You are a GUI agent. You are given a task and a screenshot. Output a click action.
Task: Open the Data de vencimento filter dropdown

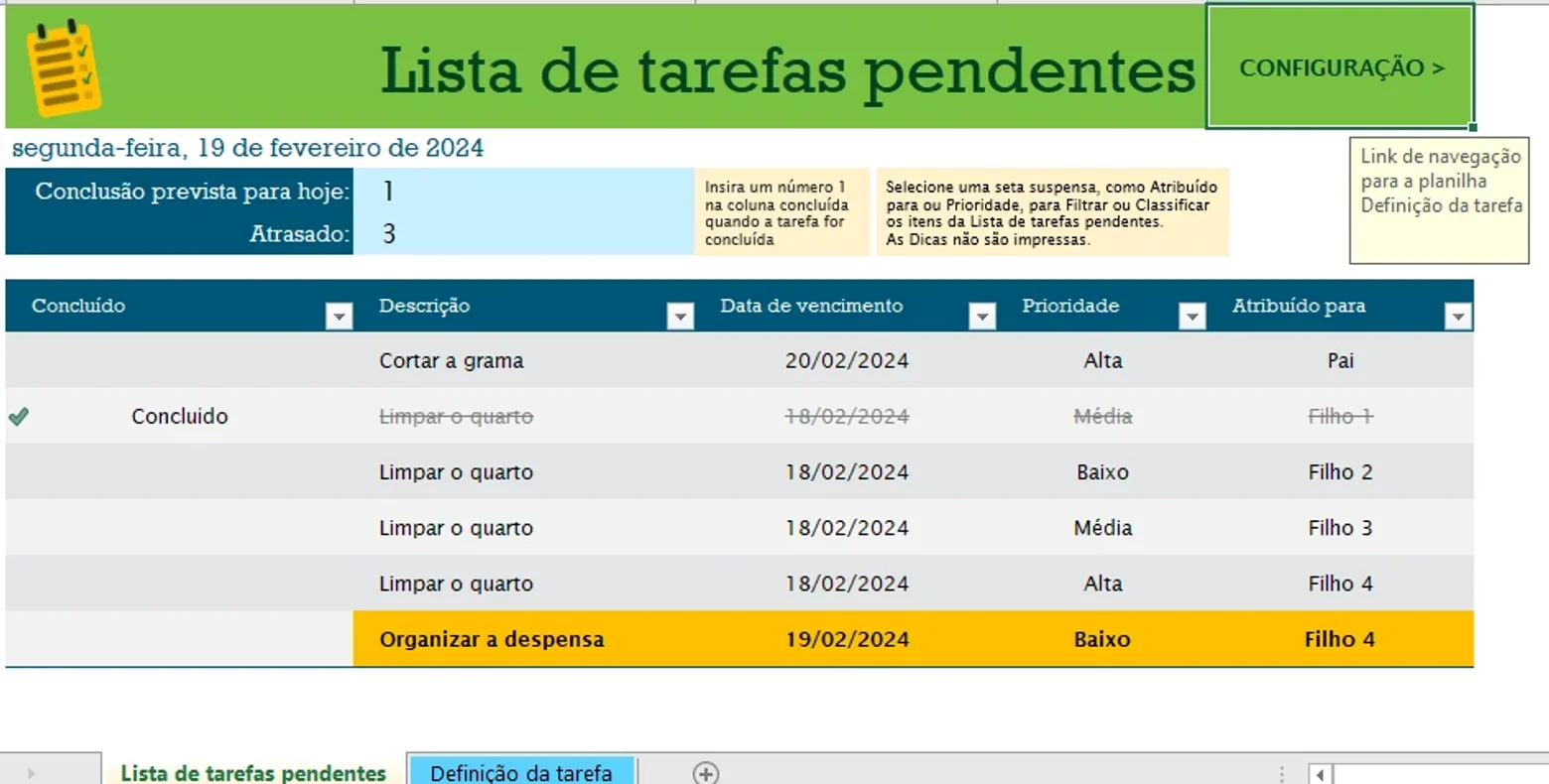[x=982, y=316]
